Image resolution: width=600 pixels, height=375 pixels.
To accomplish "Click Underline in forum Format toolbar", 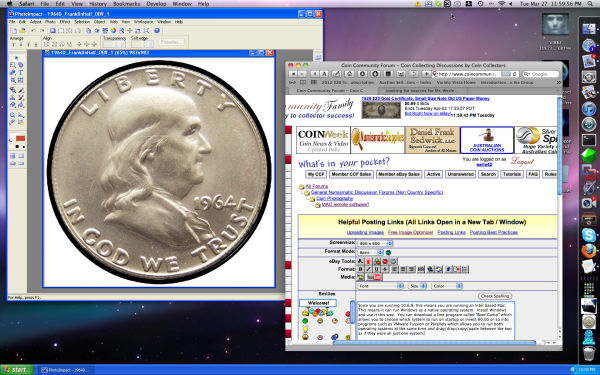I will (x=377, y=269).
